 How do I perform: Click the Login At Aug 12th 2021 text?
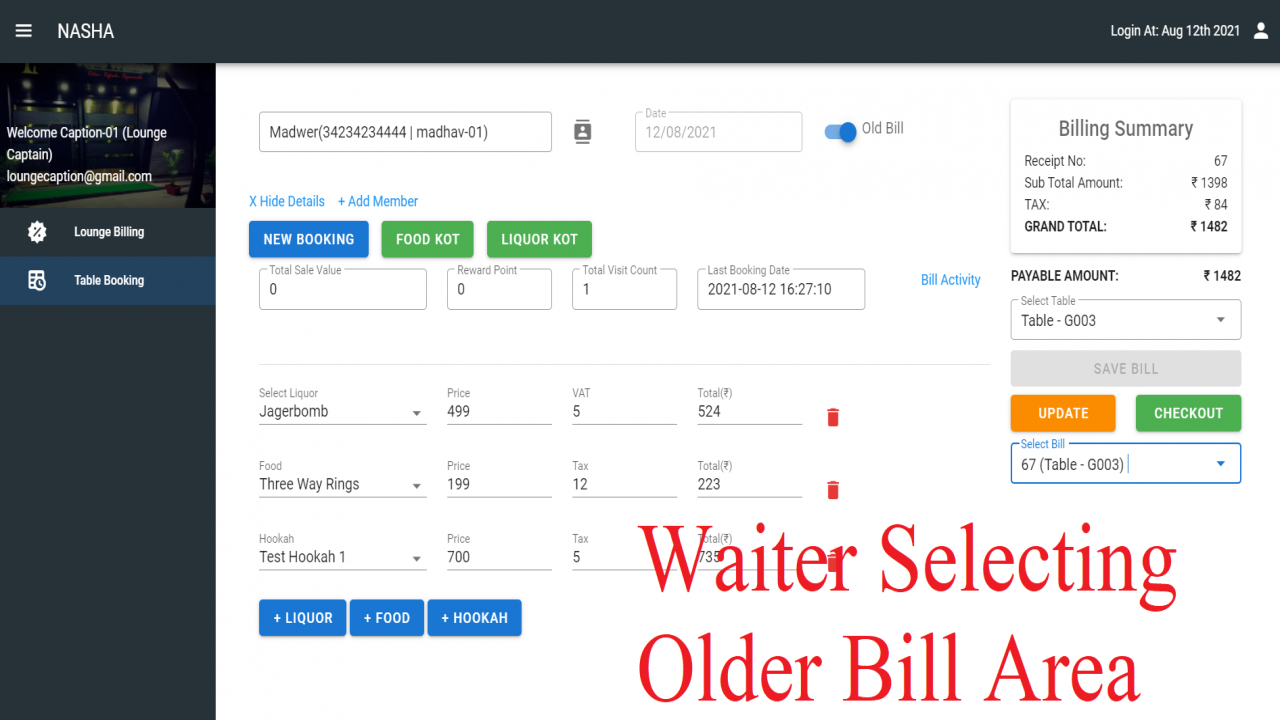click(x=1175, y=31)
